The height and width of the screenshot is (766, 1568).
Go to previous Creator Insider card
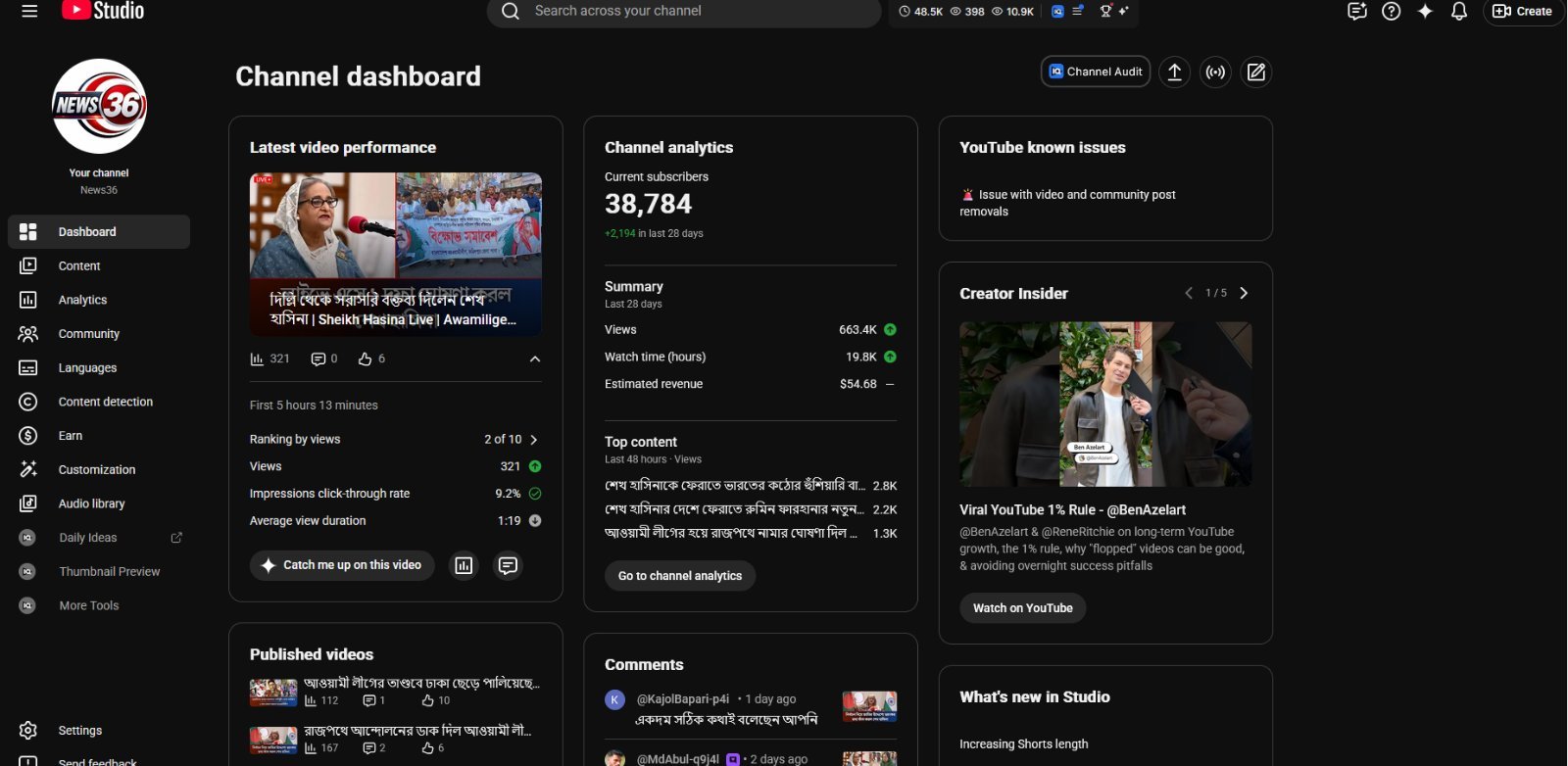click(1189, 293)
